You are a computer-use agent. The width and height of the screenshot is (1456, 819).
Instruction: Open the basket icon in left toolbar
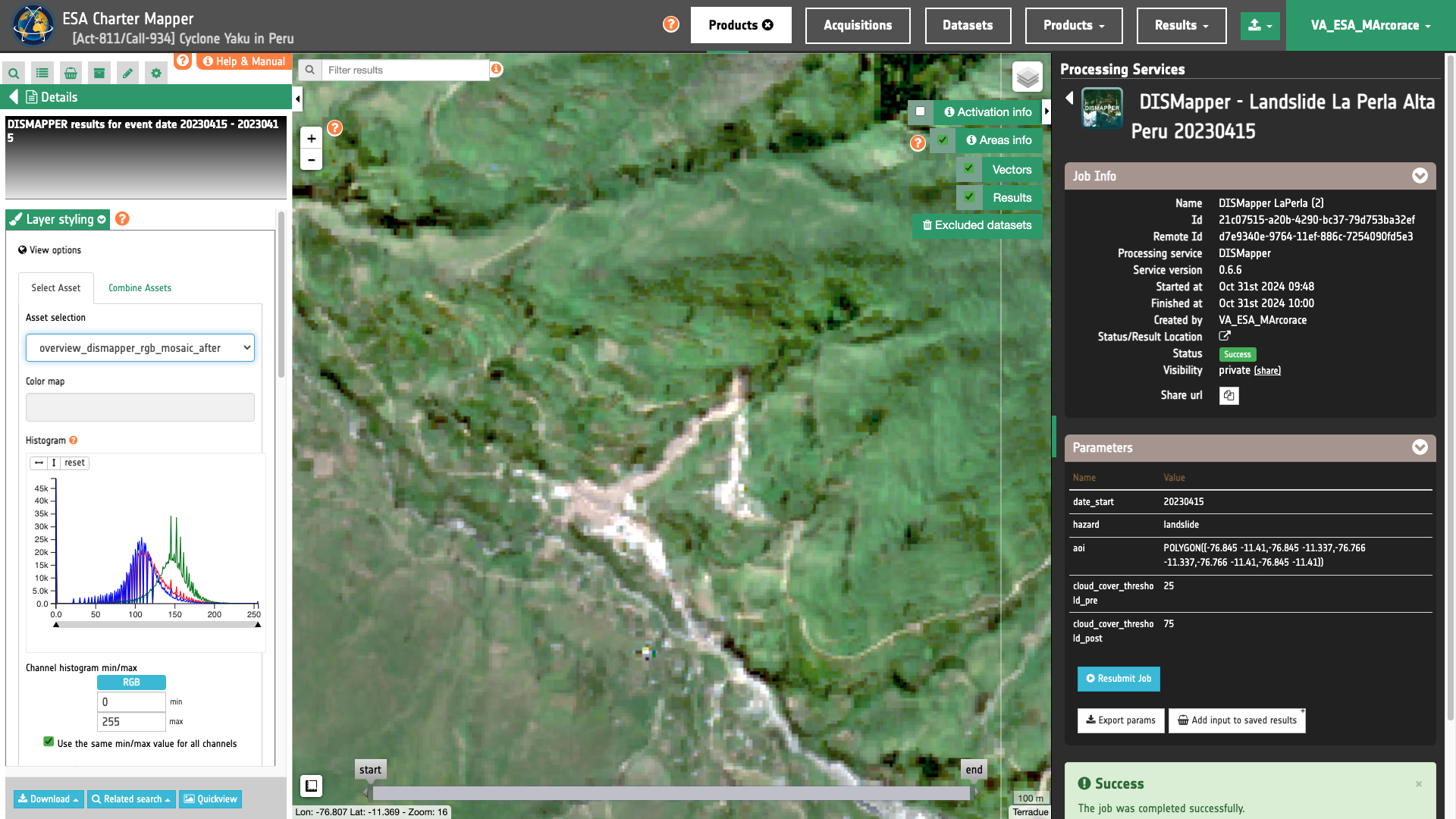point(71,74)
